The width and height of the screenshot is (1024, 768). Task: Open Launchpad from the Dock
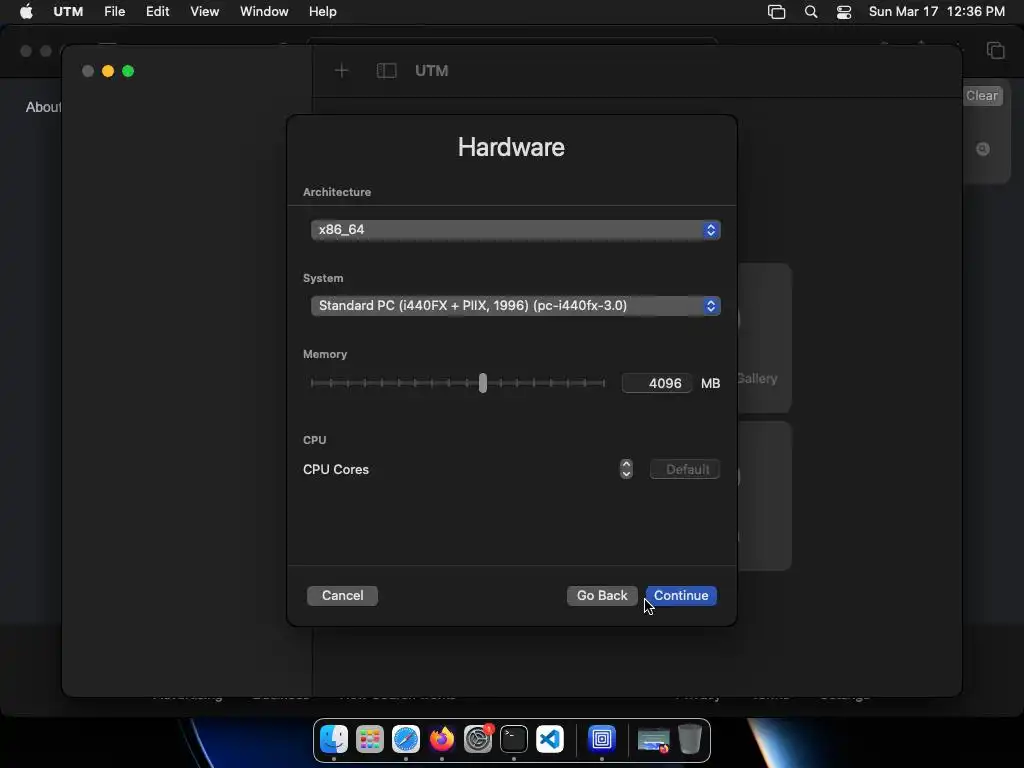370,739
